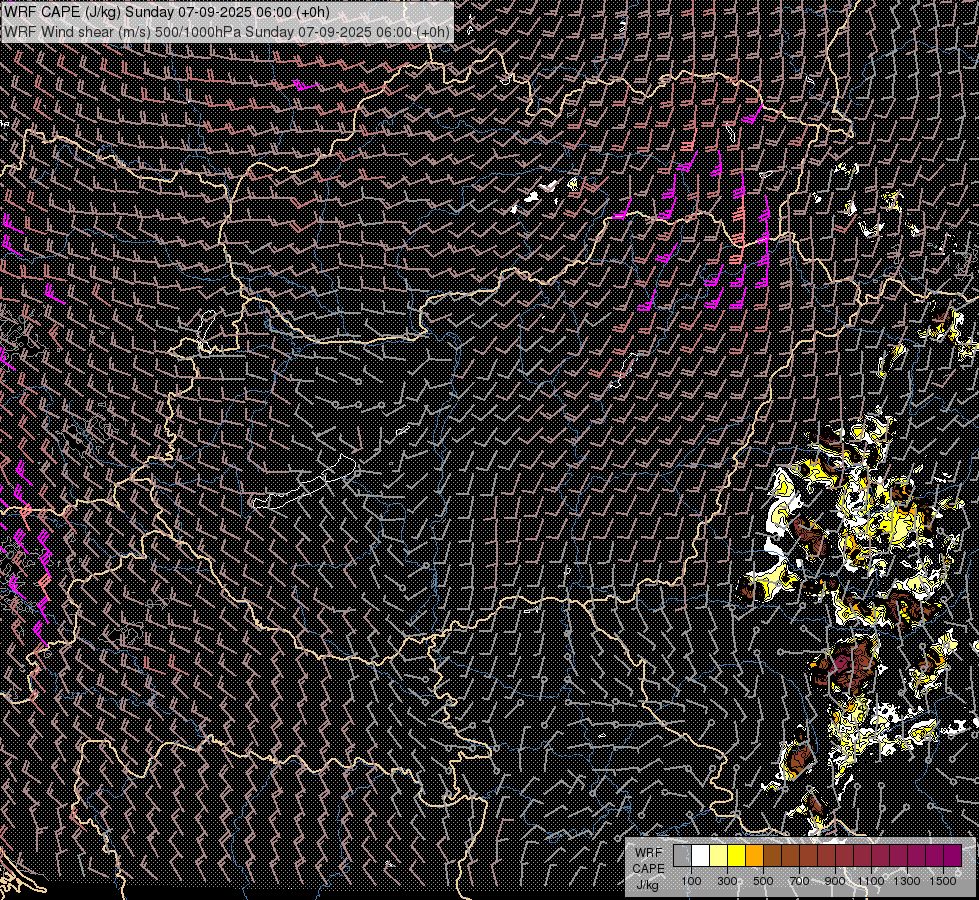This screenshot has width=979, height=900.
Task: Click the white swatch in CAPE legend
Action: pos(701,856)
